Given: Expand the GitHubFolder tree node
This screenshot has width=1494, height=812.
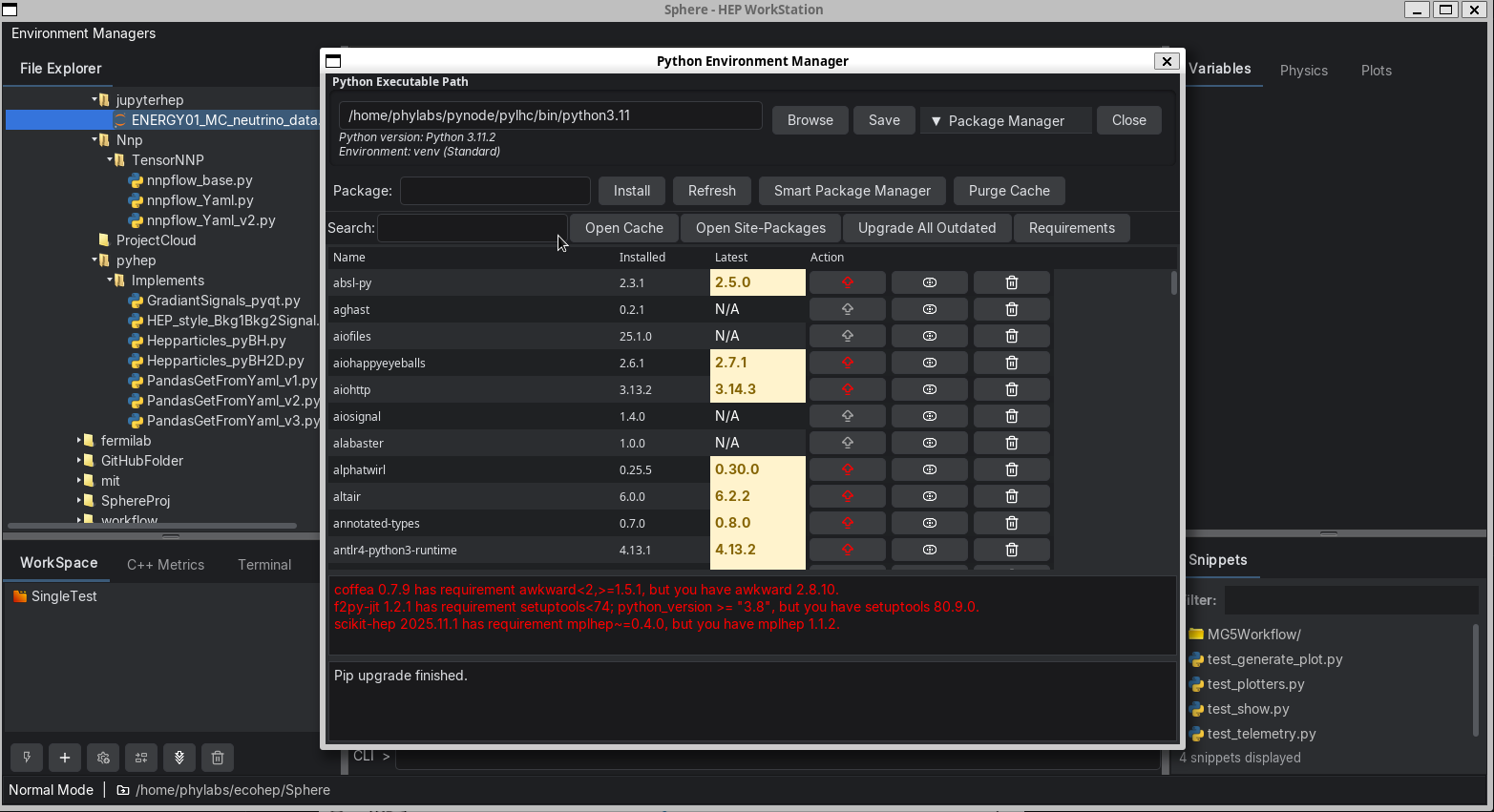Looking at the screenshot, I should tap(79, 460).
